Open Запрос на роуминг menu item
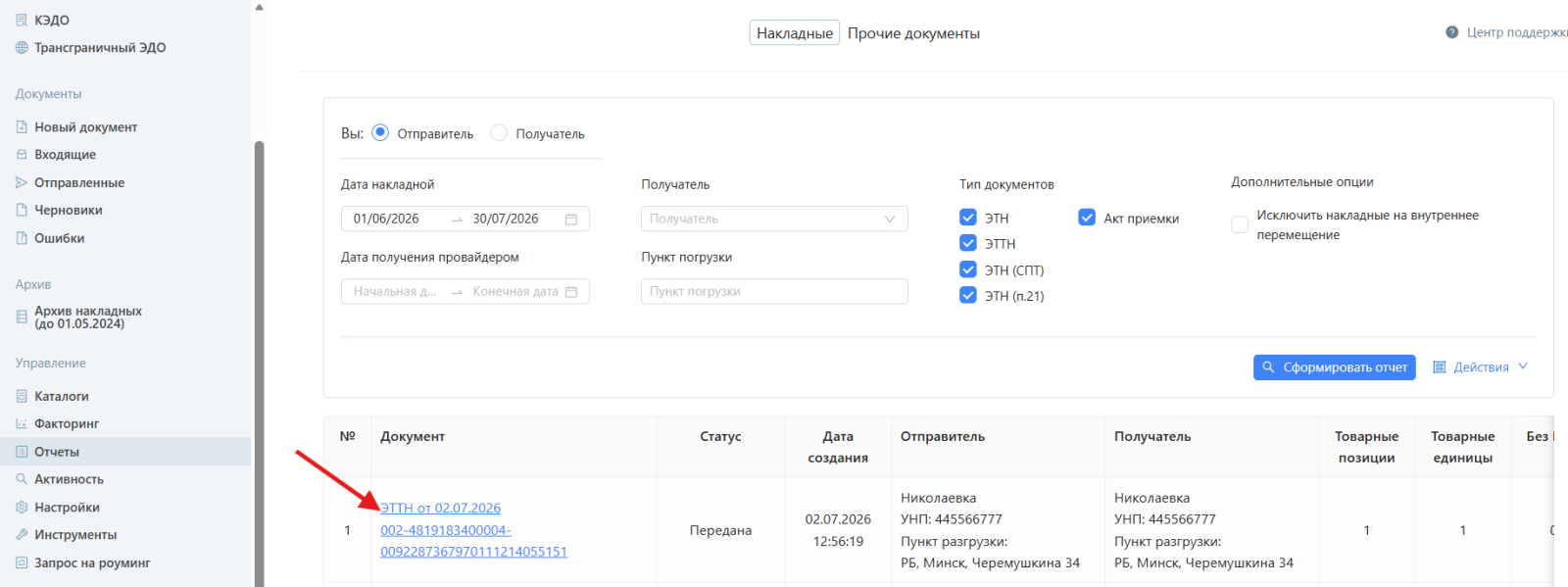 click(x=92, y=563)
